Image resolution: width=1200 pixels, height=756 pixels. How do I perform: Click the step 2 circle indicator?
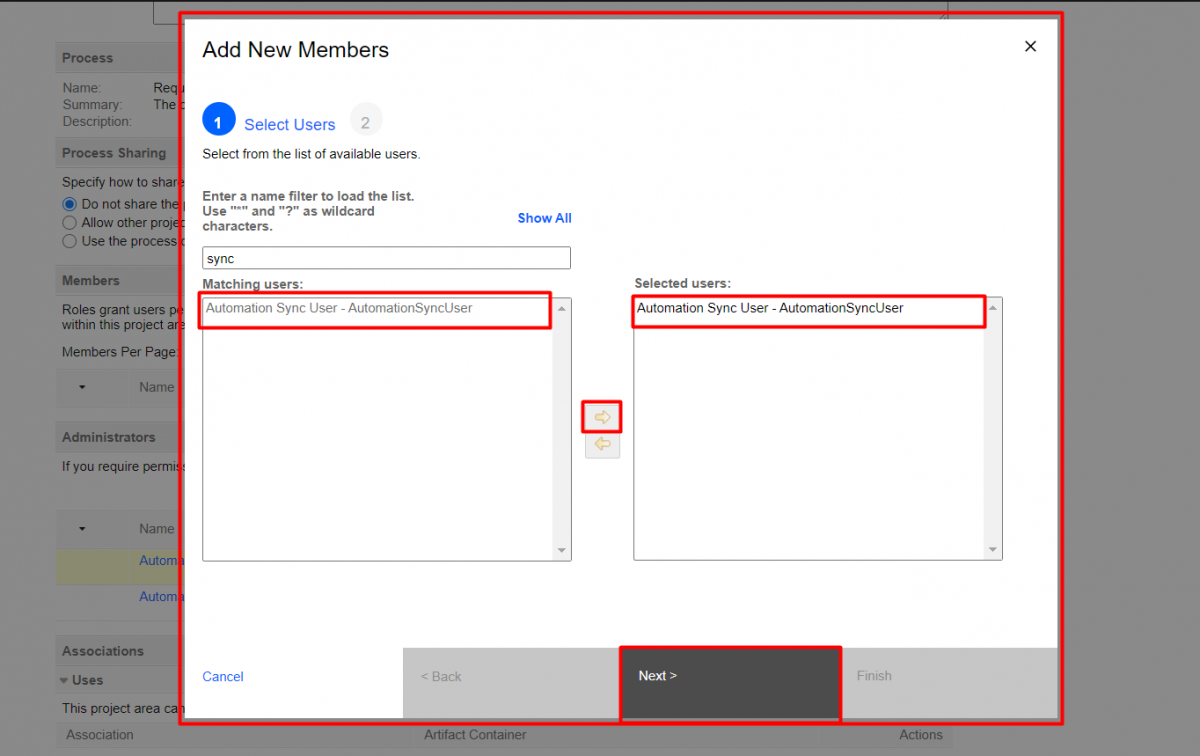pyautogui.click(x=365, y=122)
